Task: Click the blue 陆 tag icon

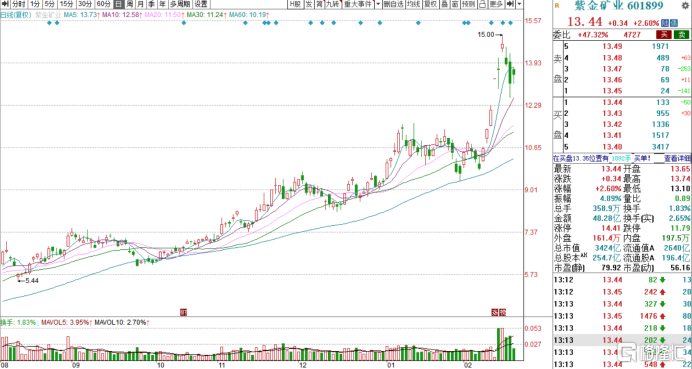Action: [x=666, y=23]
